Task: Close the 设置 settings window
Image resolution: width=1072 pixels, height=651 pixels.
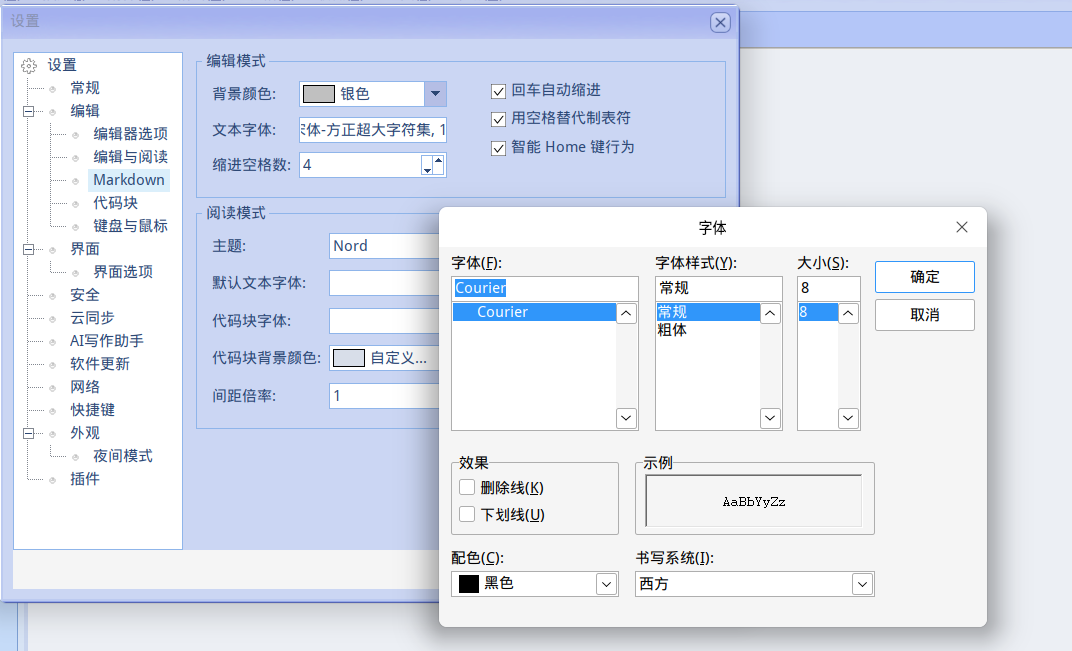Action: tap(720, 23)
